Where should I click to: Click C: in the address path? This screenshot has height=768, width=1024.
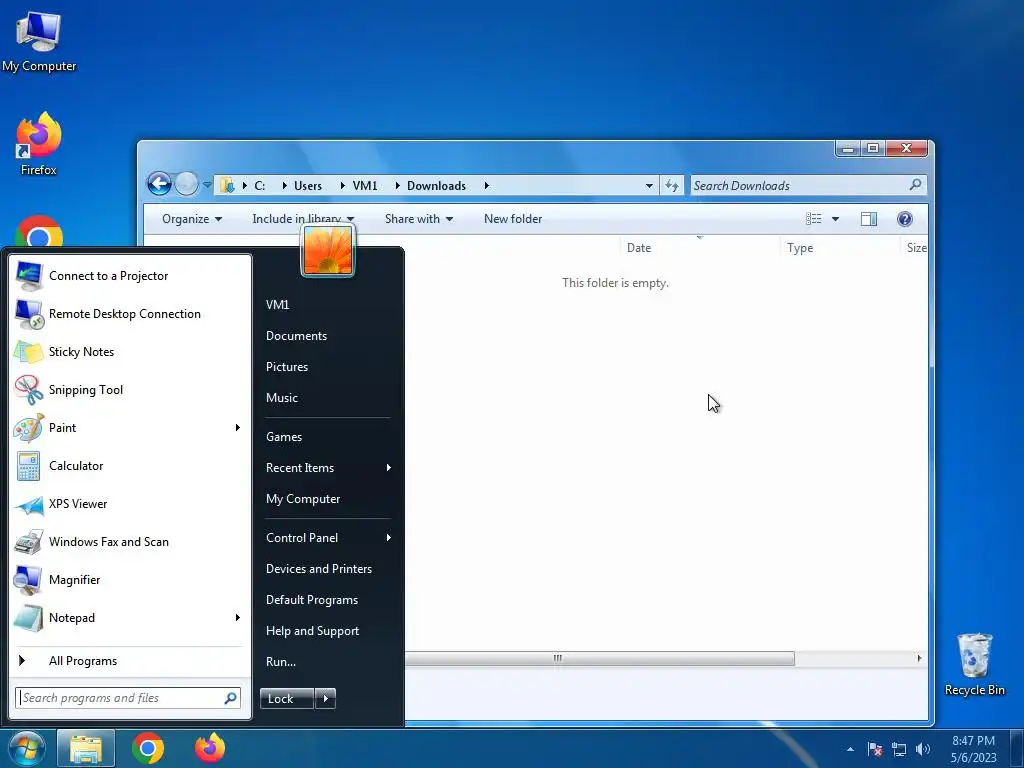point(259,185)
